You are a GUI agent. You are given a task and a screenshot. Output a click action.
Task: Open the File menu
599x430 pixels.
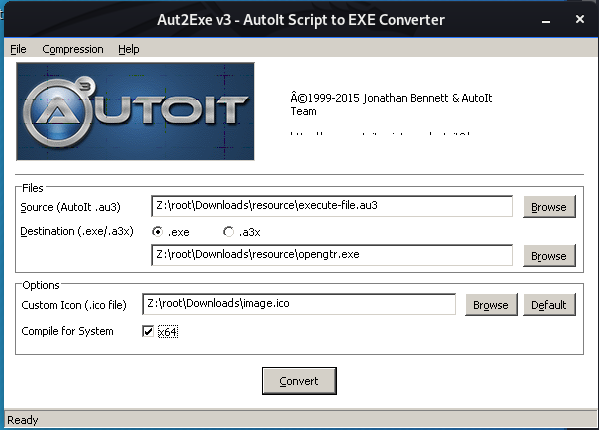(18, 49)
